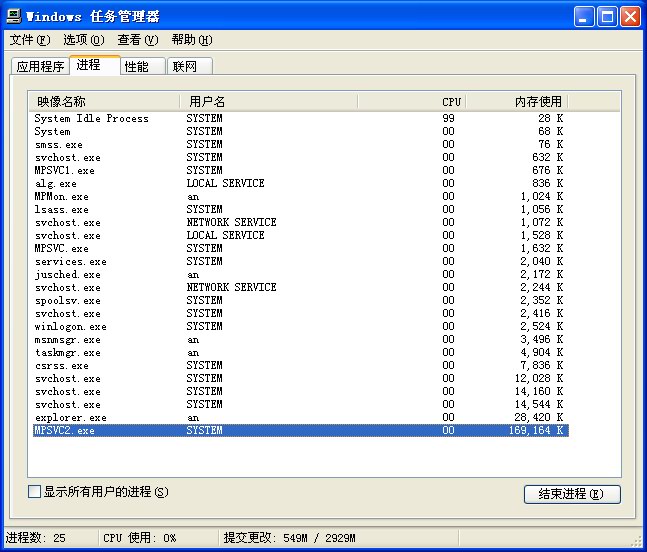Sort by 用户名 column header
647x552 pixels.
[269, 101]
